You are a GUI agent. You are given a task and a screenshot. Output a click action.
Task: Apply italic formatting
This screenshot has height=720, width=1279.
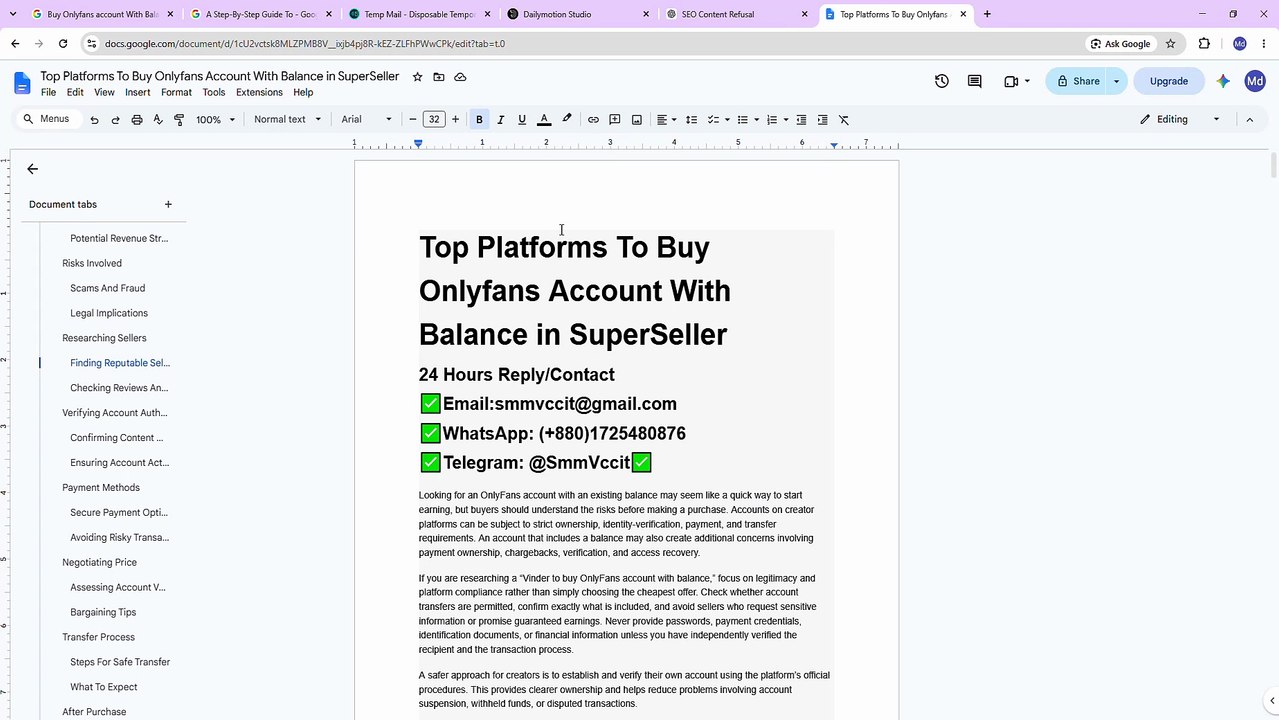click(500, 120)
